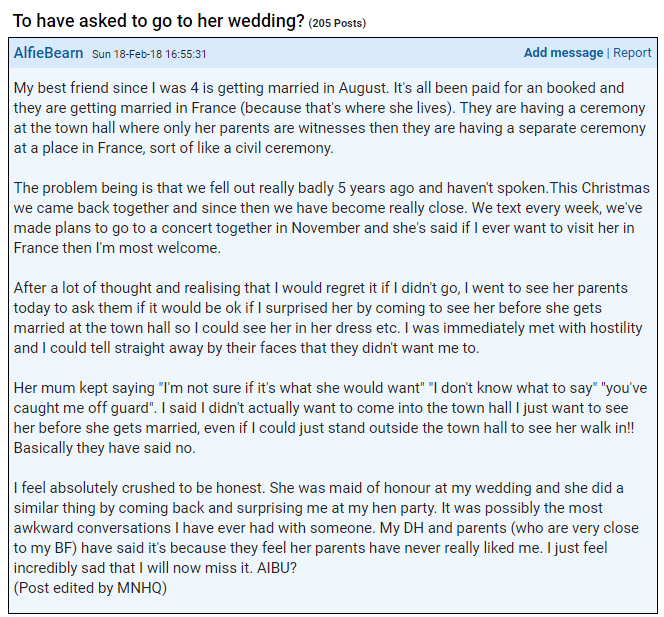Image resolution: width=664 pixels, height=617 pixels.
Task: Click the line starting 'awkward conversations I have ever'
Action: pos(326,528)
